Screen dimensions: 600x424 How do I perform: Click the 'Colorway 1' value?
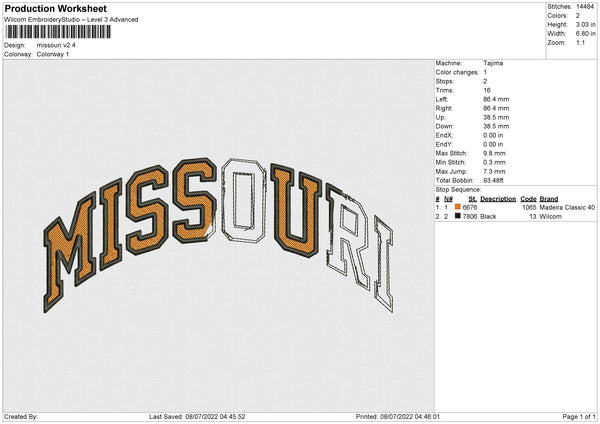click(53, 54)
